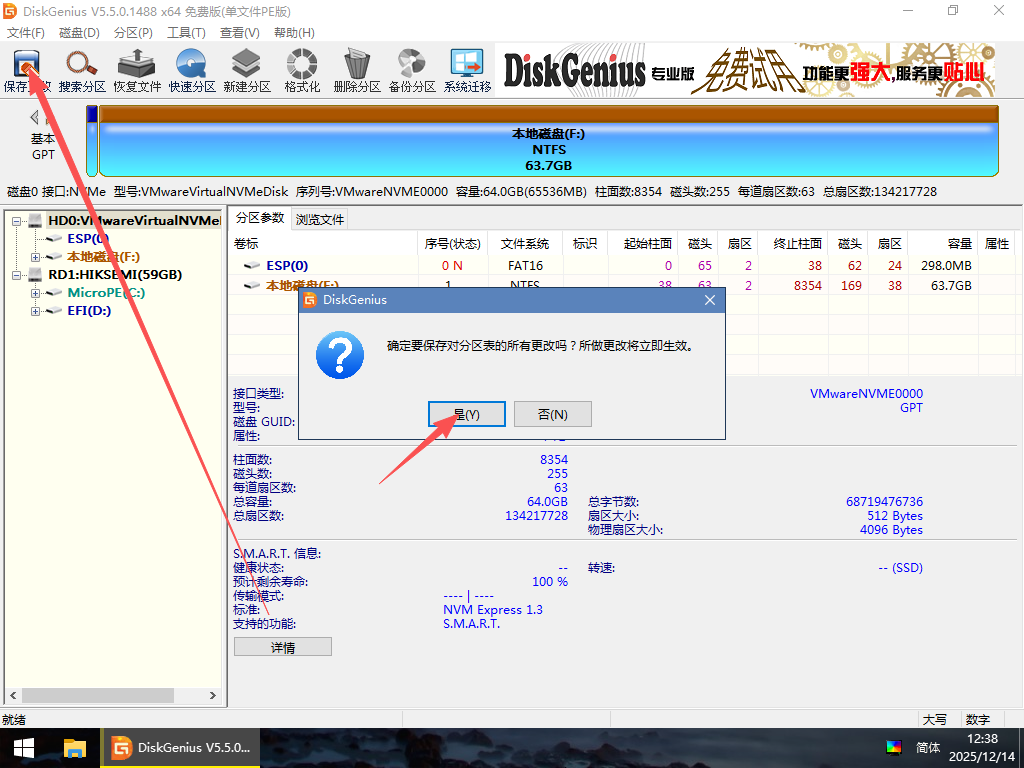The image size is (1024, 768).
Task: Select the local disk F: partition bar
Action: (x=548, y=150)
